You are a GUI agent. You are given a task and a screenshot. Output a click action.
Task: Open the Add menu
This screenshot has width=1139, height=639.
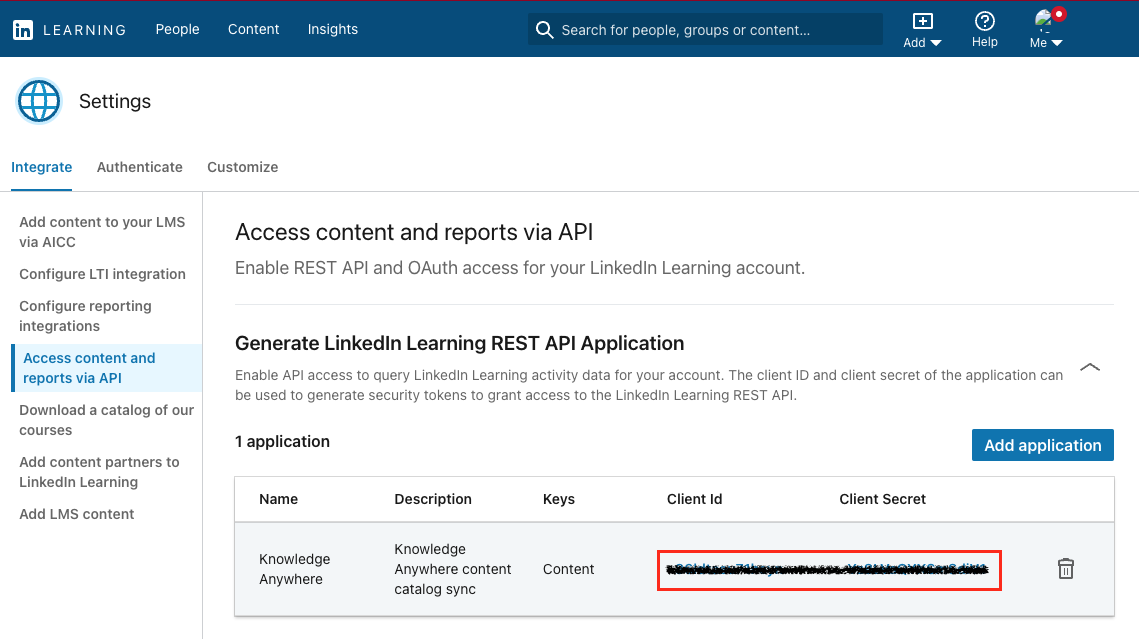[x=922, y=30]
